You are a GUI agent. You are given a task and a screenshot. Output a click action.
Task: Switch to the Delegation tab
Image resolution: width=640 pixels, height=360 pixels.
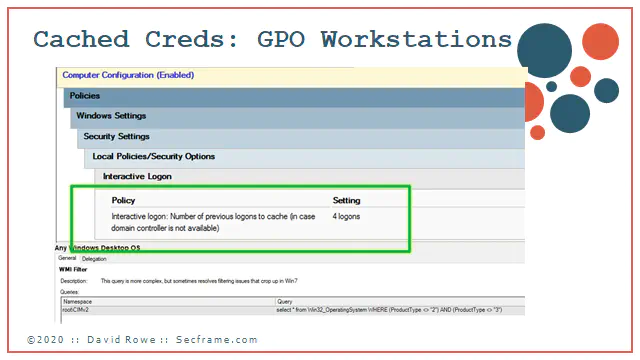tap(94, 259)
